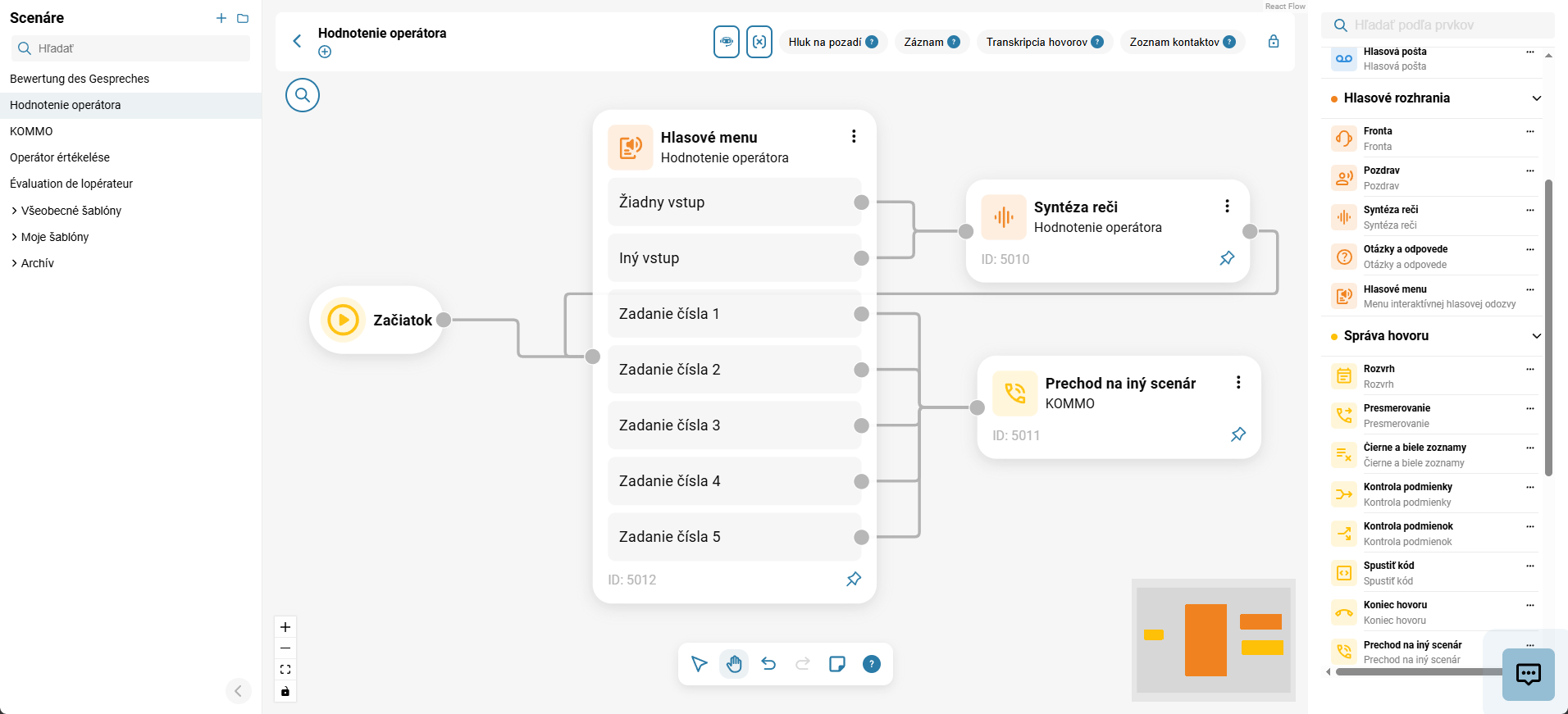Click the palette horizontal scrollbar
Viewport: 1568px width, 714px height.
1417,671
